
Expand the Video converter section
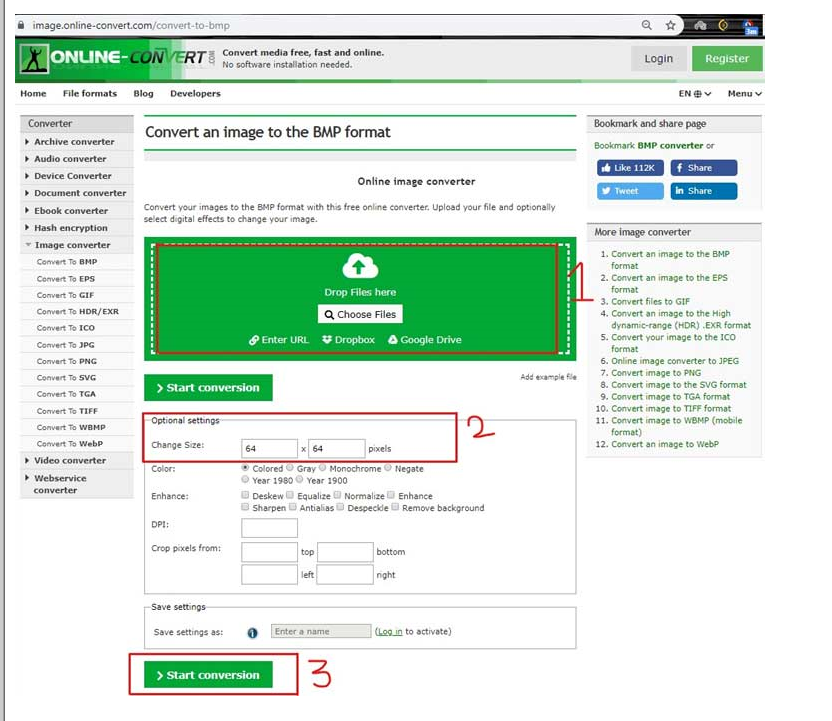(x=76, y=461)
